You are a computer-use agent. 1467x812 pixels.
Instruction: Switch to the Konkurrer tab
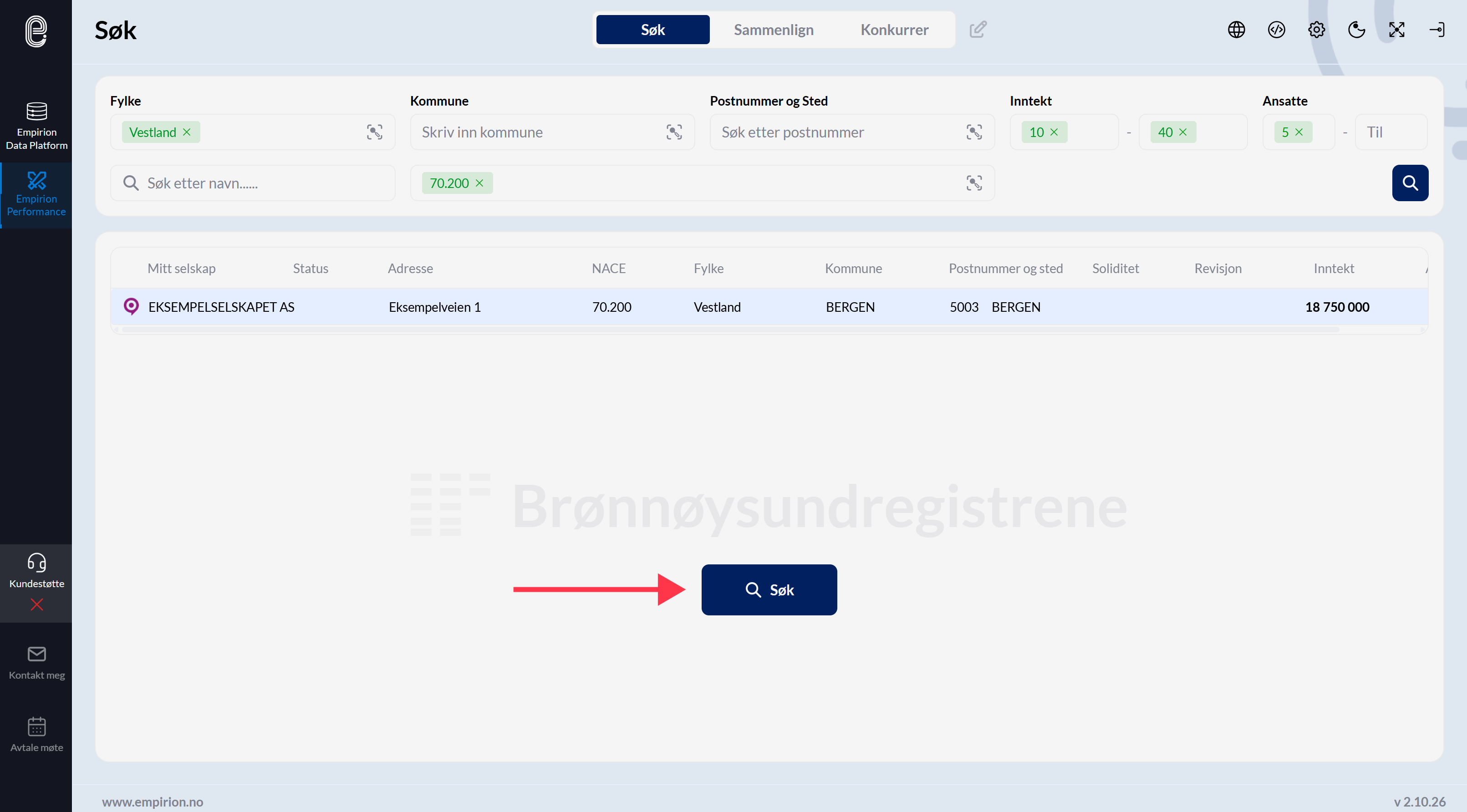click(x=894, y=30)
